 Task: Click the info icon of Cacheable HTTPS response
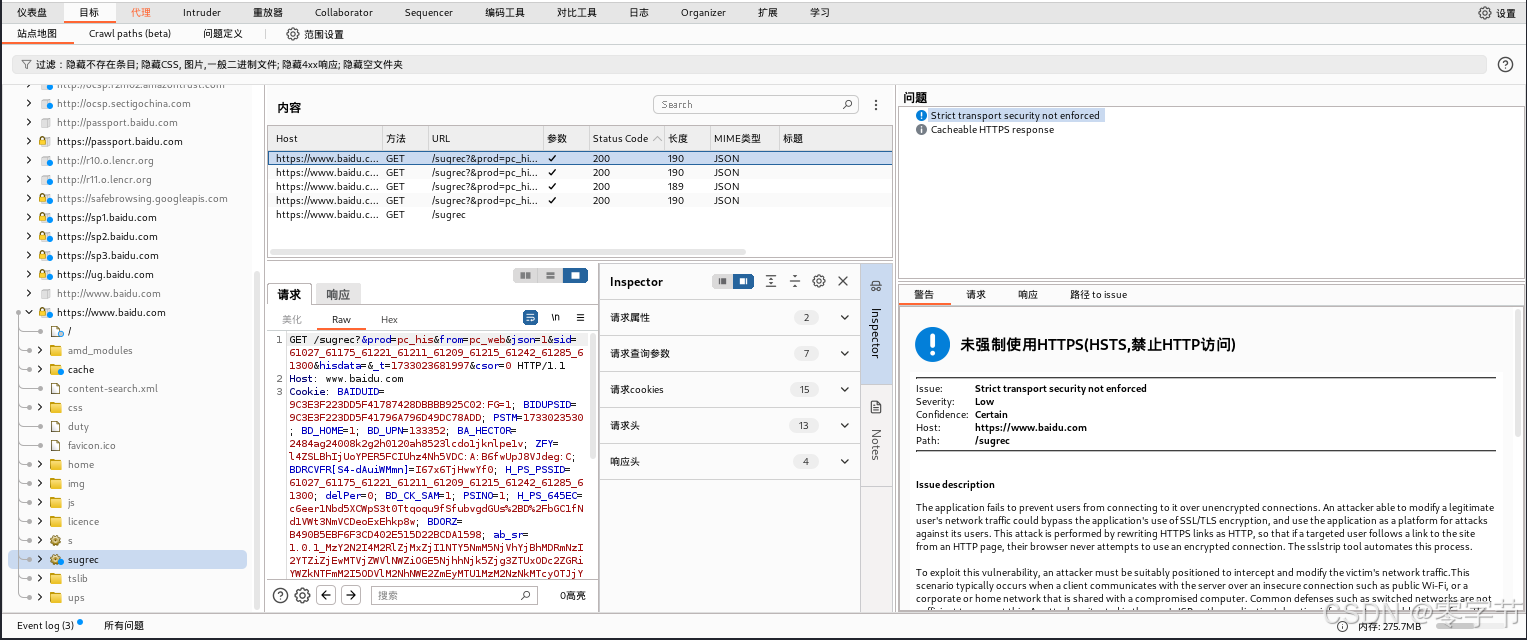pos(922,130)
